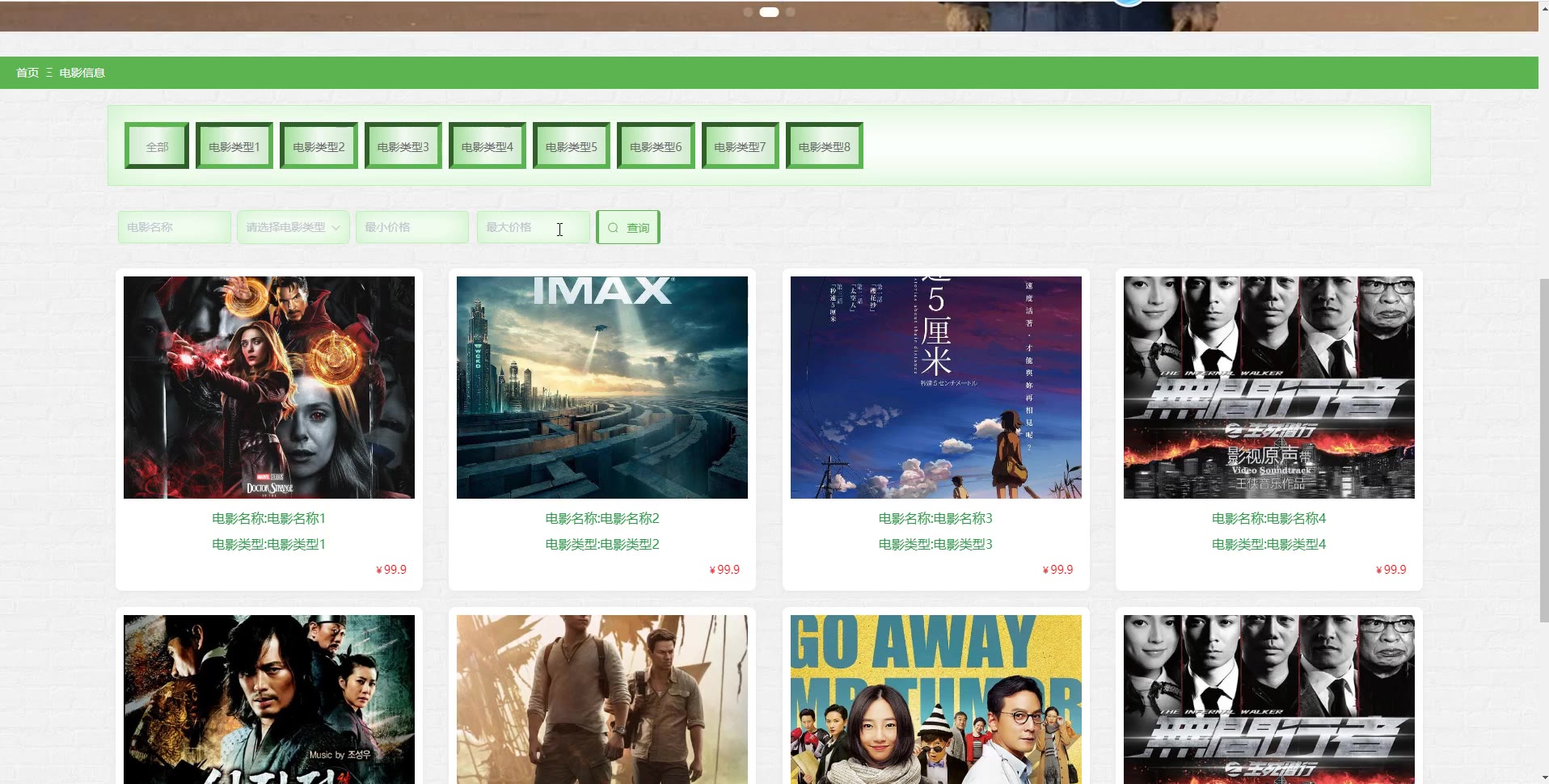Switch to the 电影类型4 category tab
Viewport: 1549px width, 784px height.
tap(487, 146)
